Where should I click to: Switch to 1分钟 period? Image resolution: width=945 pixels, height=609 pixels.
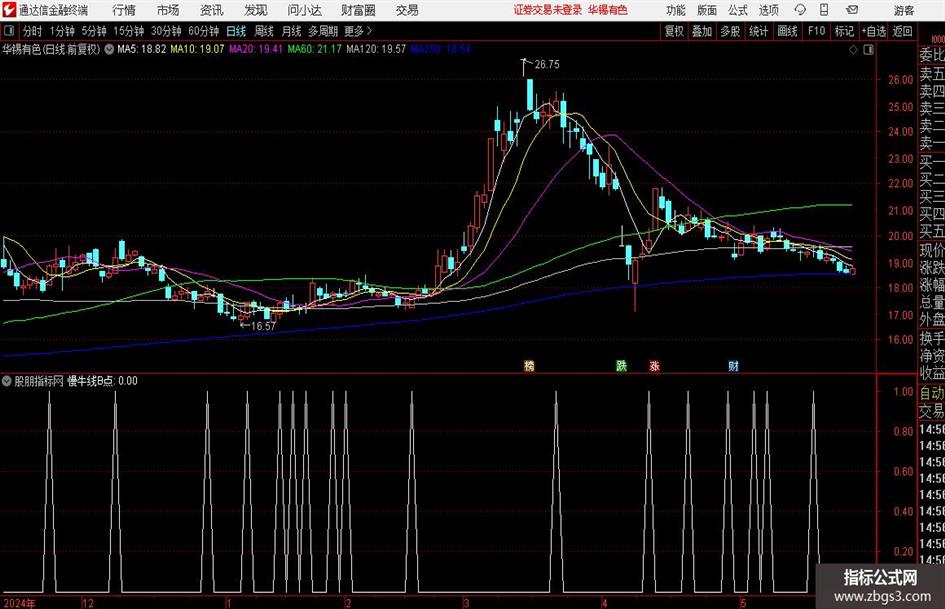62,31
